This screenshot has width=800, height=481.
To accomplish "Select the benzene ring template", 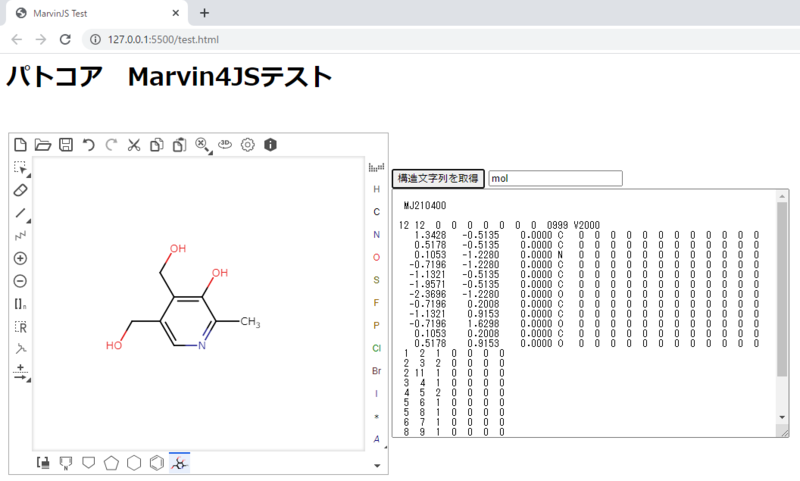I will [x=157, y=463].
